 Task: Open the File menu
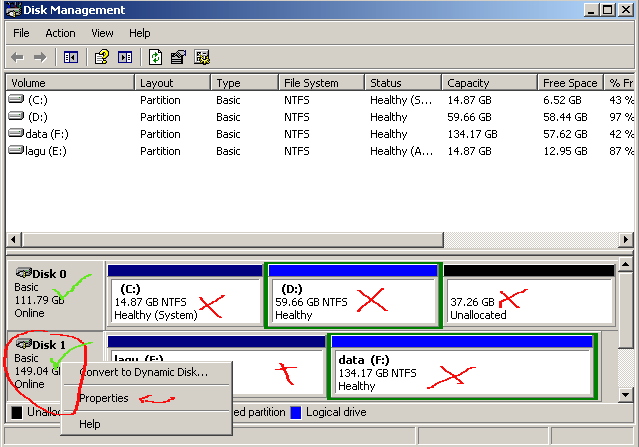point(21,33)
